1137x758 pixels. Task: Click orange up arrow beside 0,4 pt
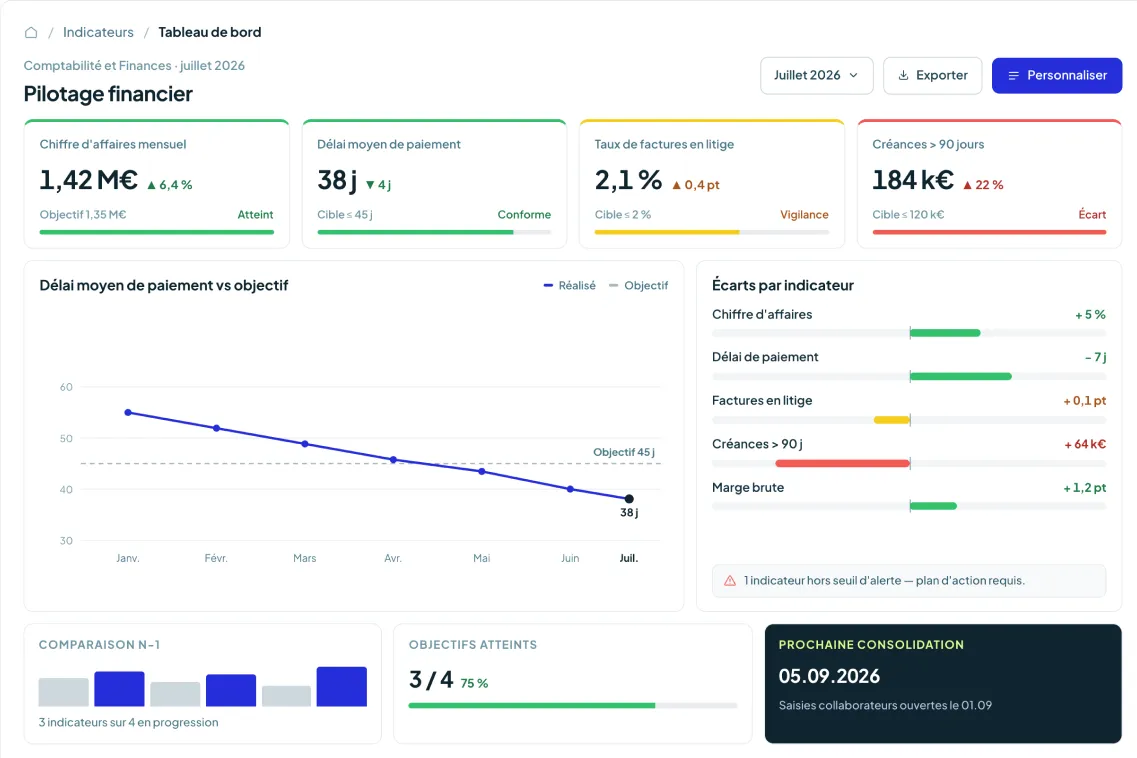(677, 185)
